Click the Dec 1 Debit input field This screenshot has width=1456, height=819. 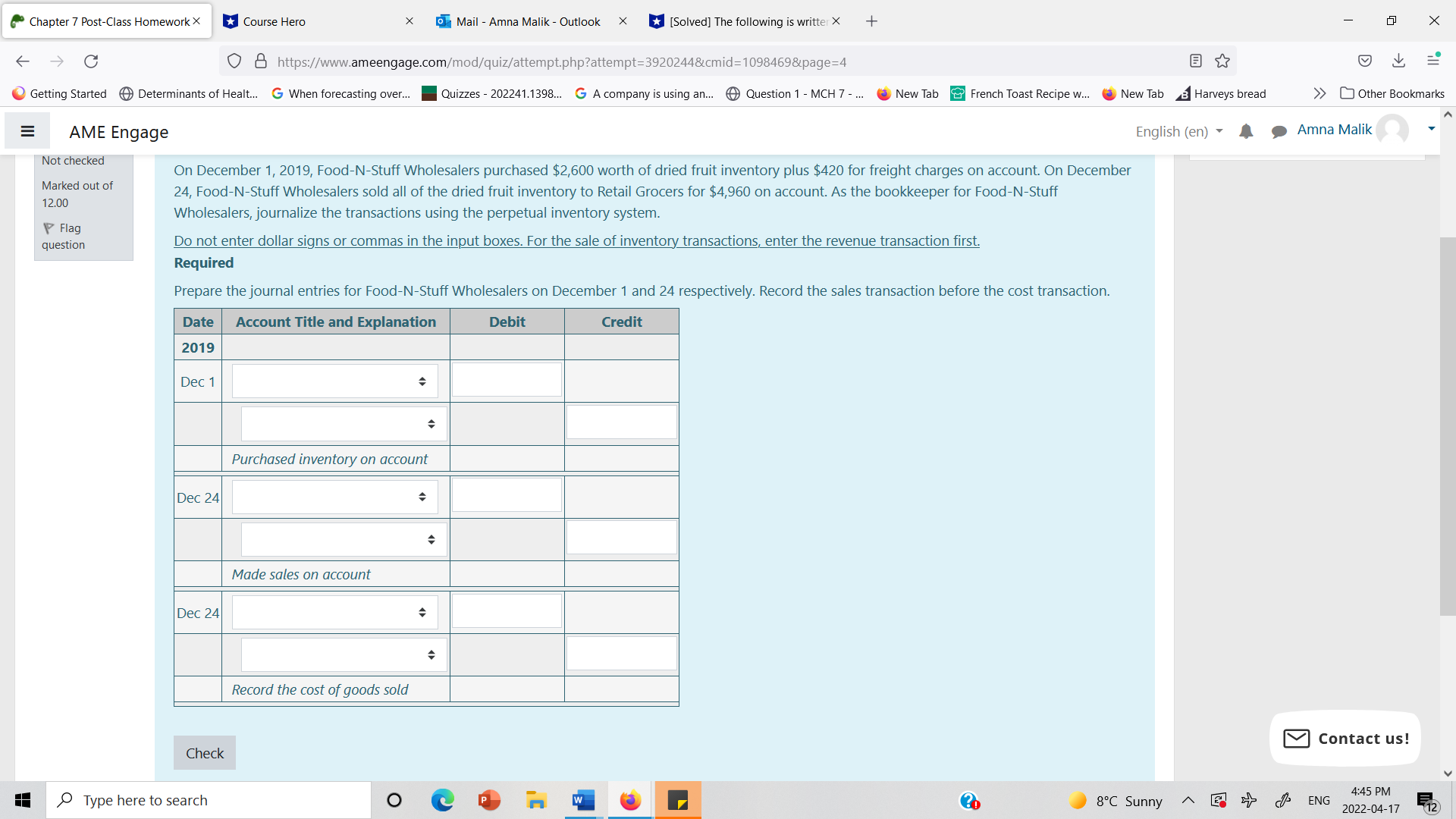(x=506, y=380)
